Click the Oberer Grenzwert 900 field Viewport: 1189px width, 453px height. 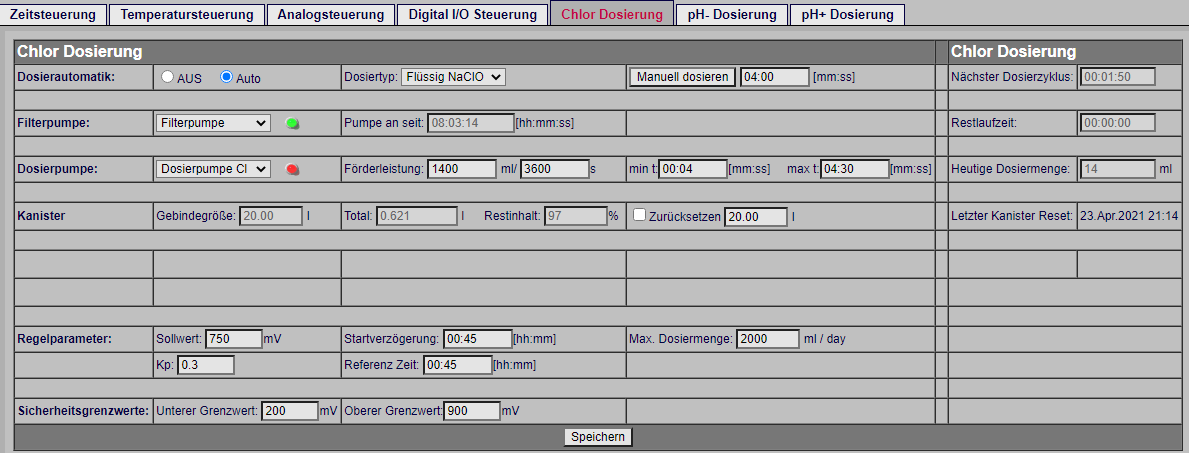tap(472, 411)
